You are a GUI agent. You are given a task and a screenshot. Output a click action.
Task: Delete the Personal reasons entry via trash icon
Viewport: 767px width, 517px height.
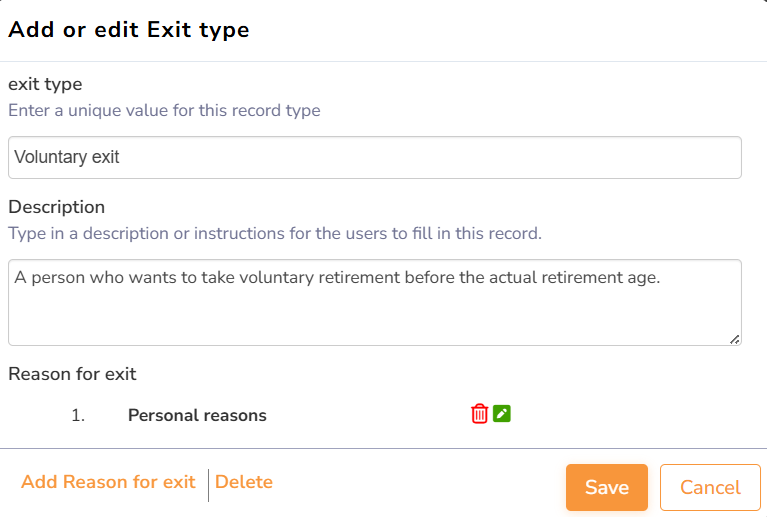click(x=479, y=414)
